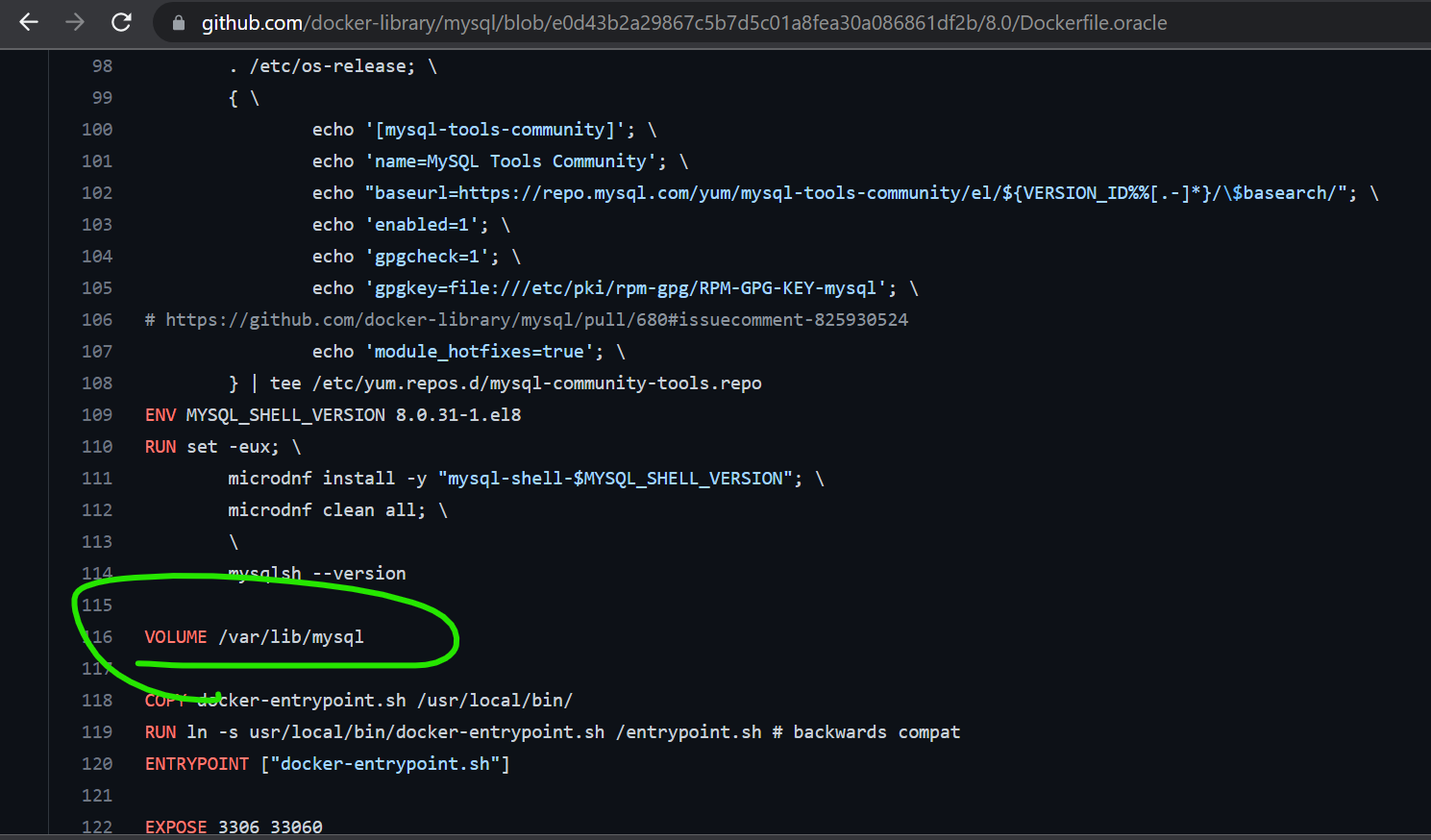
Task: Select line number 122 next to EXPOSE
Action: coord(97,827)
